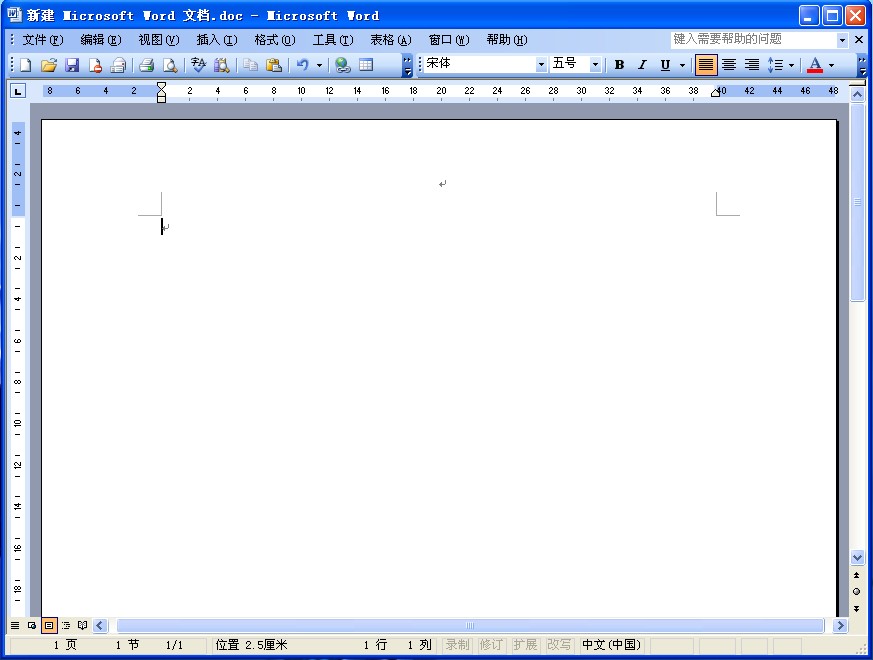This screenshot has height=660, width=873.
Task: Click the vertical scrollbar down arrow
Action: coord(857,557)
